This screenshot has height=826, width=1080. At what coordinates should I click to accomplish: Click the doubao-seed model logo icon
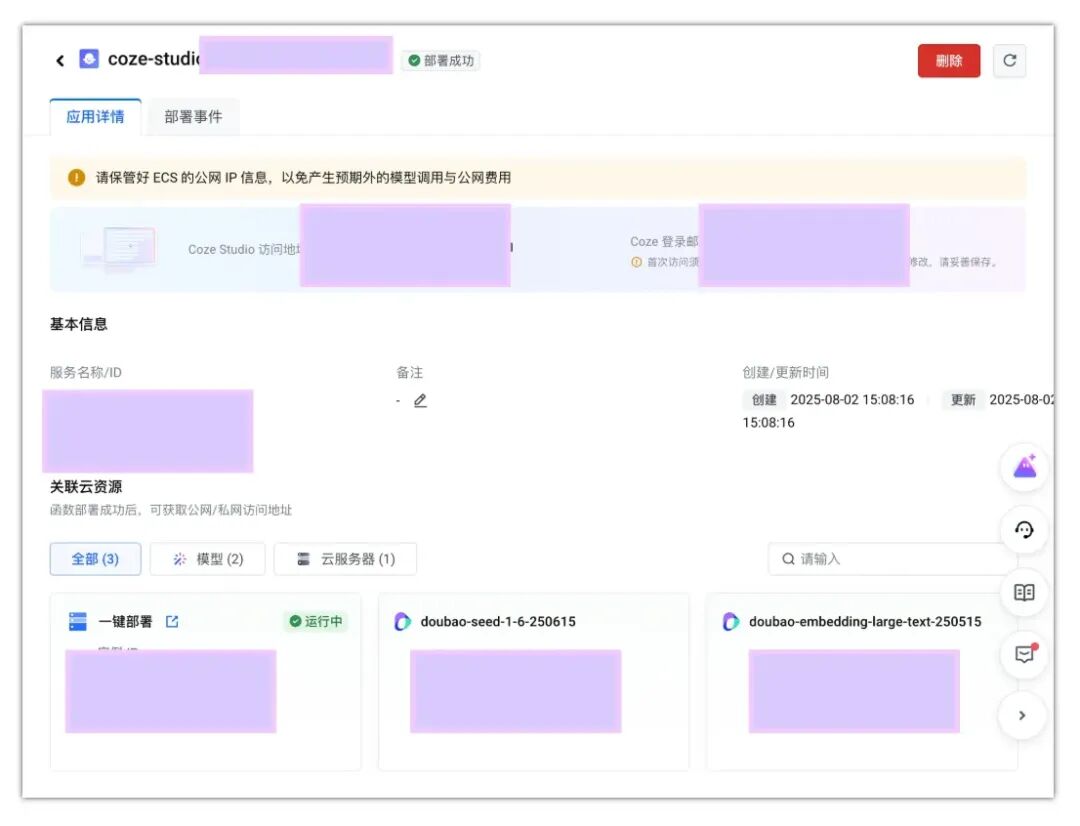pyautogui.click(x=402, y=621)
